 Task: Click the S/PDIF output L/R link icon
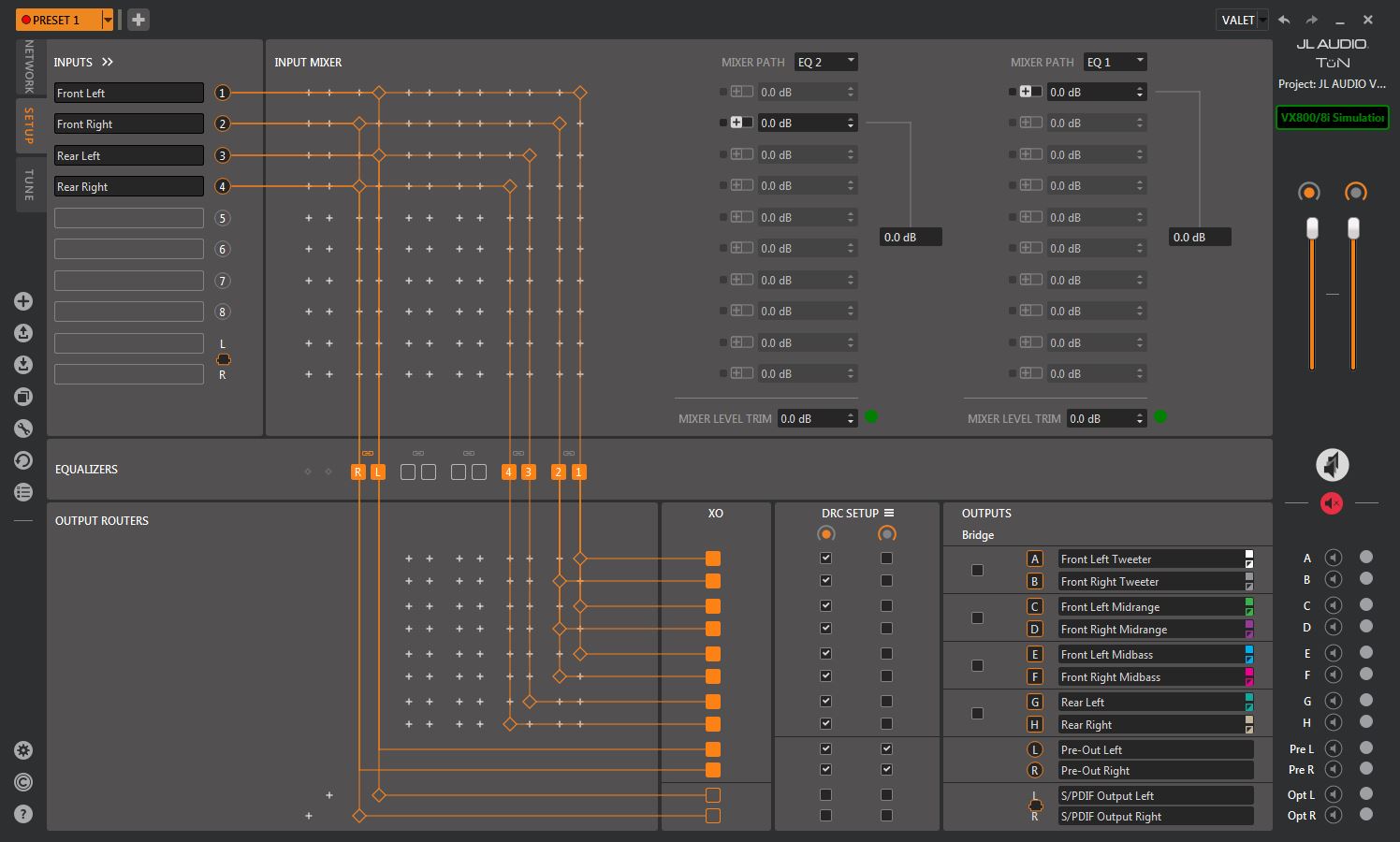[x=1035, y=806]
